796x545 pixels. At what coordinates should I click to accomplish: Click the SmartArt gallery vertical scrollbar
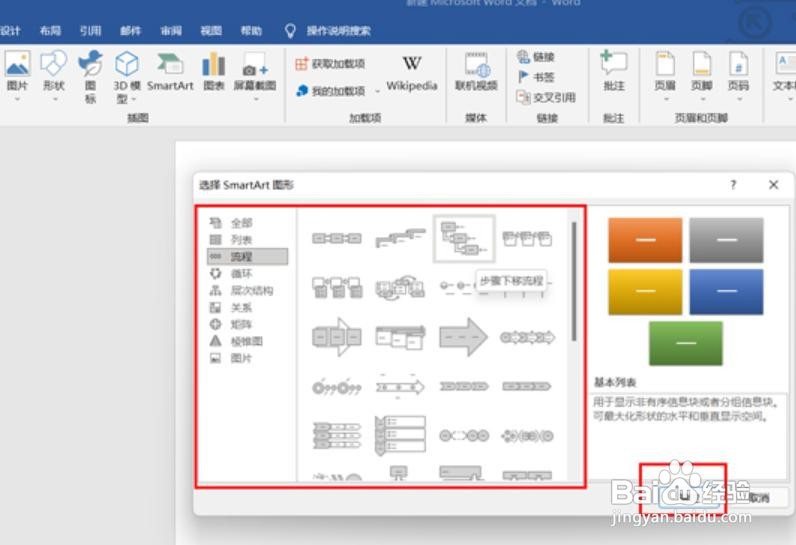point(574,282)
